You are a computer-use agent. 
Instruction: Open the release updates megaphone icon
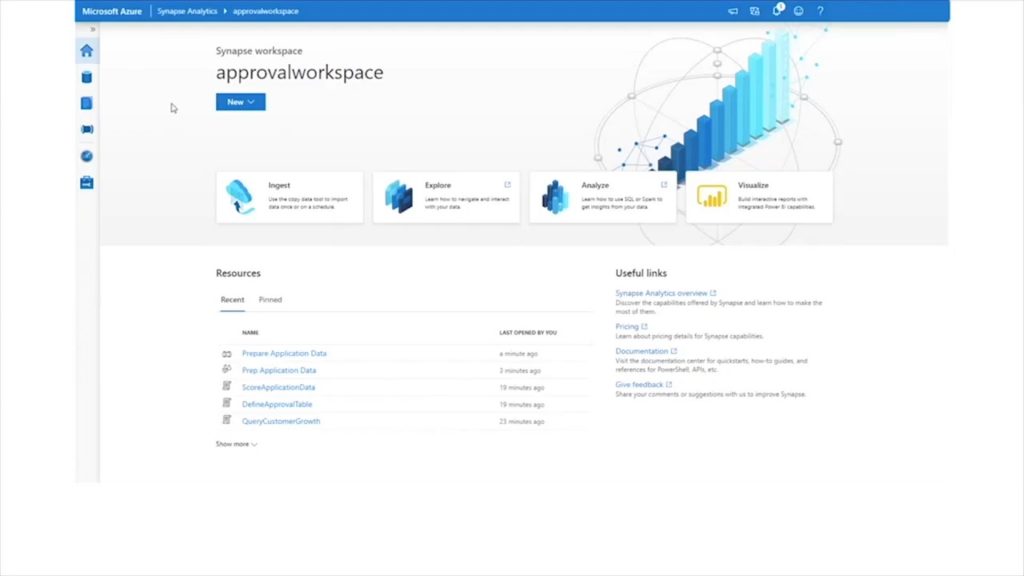click(x=733, y=11)
